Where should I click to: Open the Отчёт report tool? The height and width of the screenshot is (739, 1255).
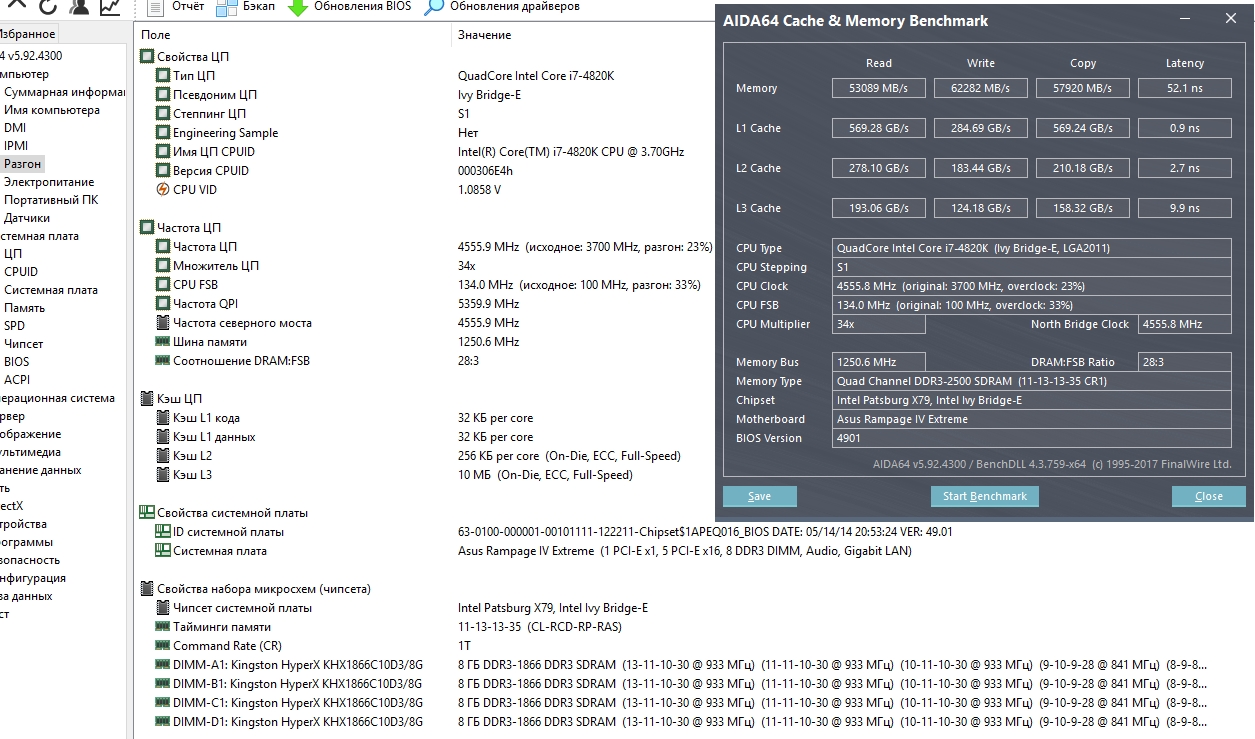pyautogui.click(x=176, y=7)
